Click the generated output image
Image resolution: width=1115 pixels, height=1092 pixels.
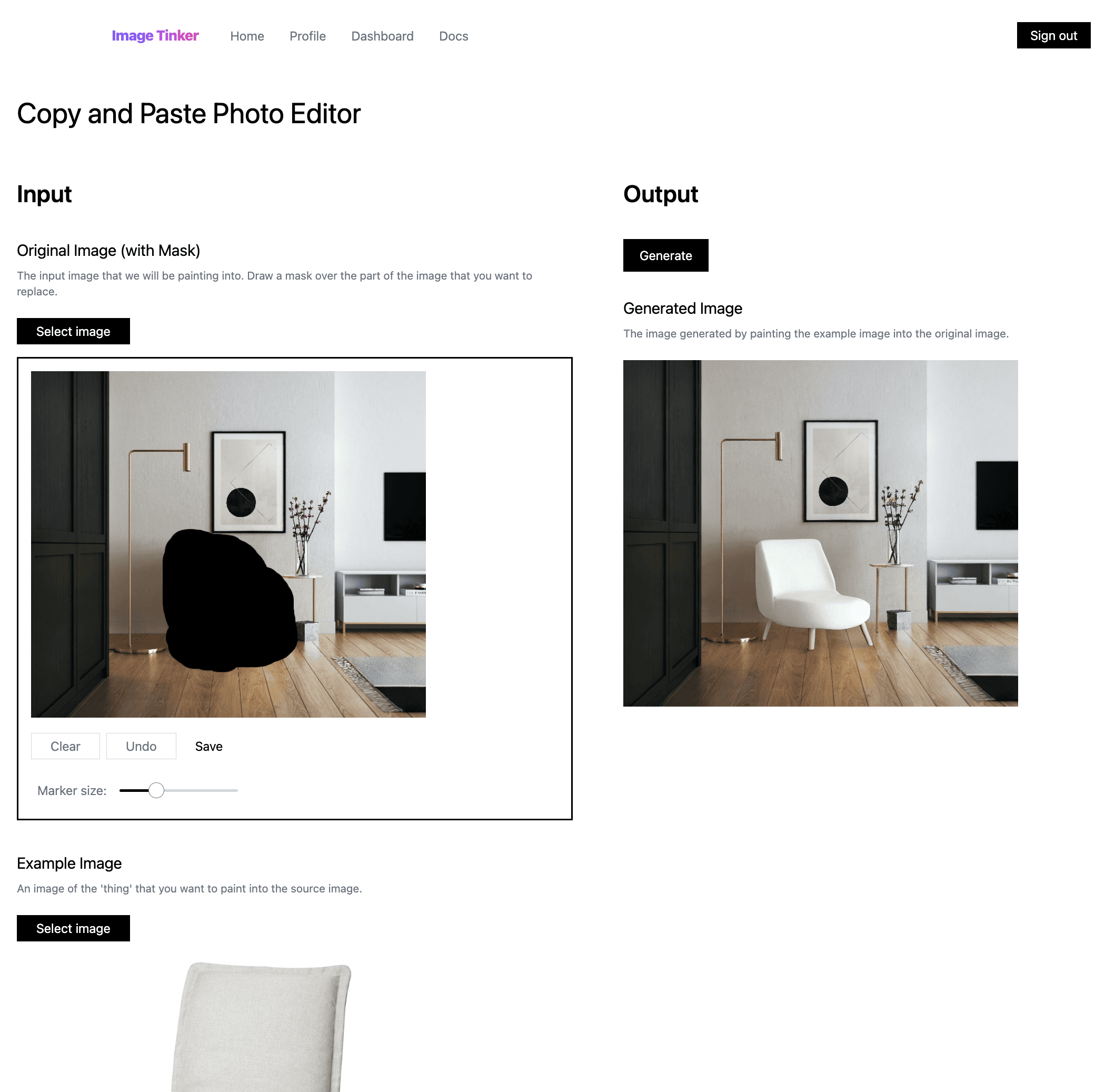(x=820, y=533)
